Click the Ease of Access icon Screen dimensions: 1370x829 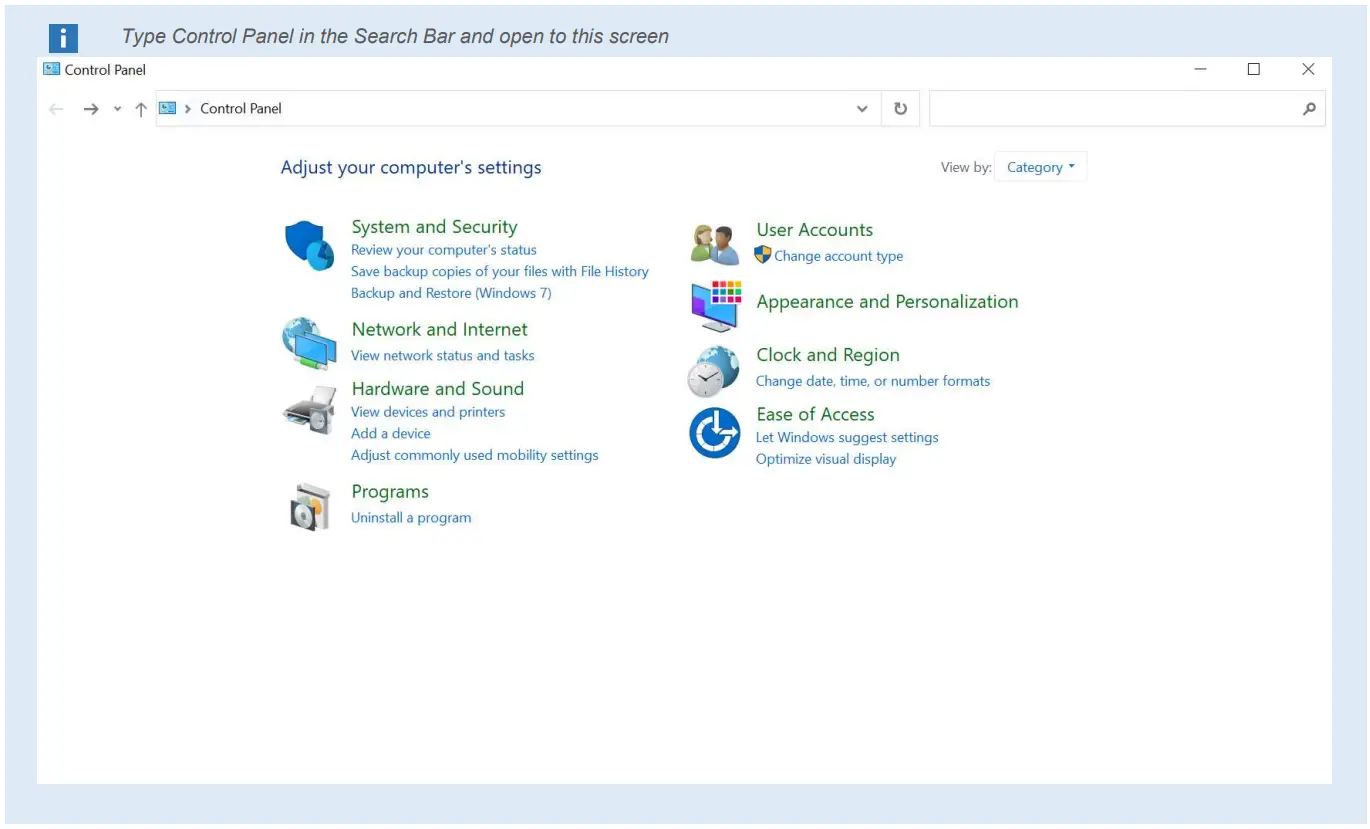714,434
